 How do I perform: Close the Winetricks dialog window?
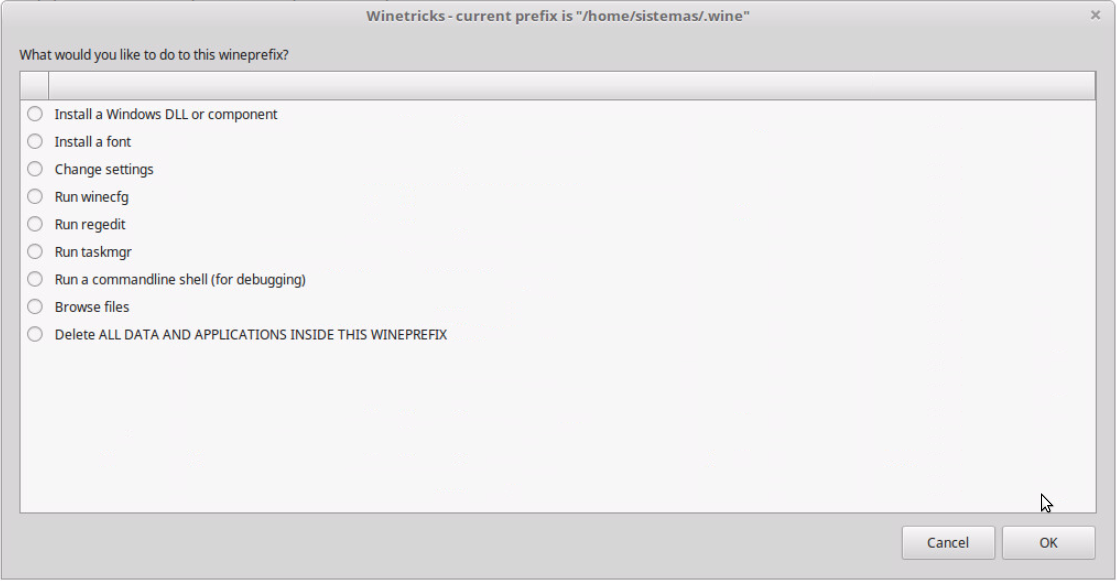coord(1095,15)
